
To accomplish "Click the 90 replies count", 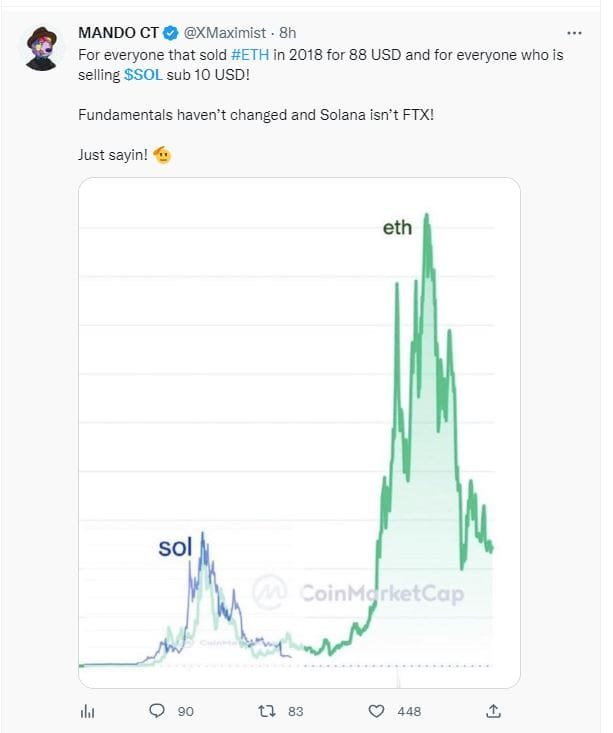I will 185,711.
